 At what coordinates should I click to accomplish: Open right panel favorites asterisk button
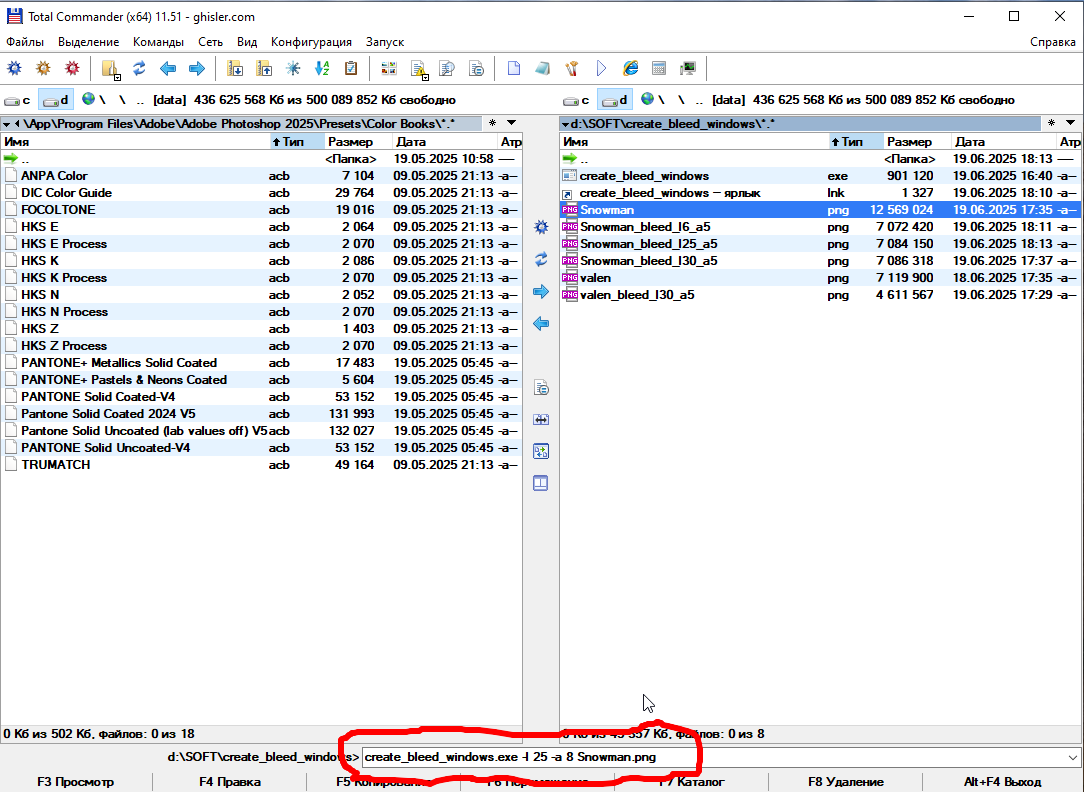(1051, 123)
